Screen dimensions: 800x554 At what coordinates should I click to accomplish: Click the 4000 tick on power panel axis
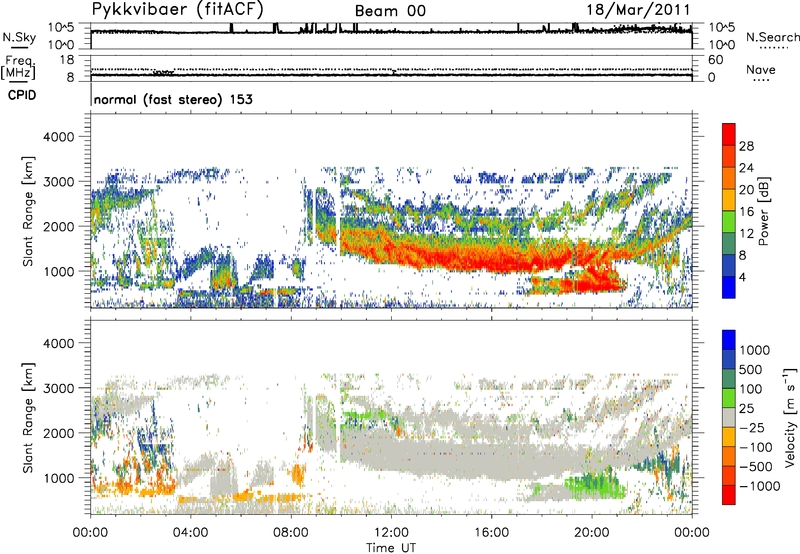[x=58, y=137]
